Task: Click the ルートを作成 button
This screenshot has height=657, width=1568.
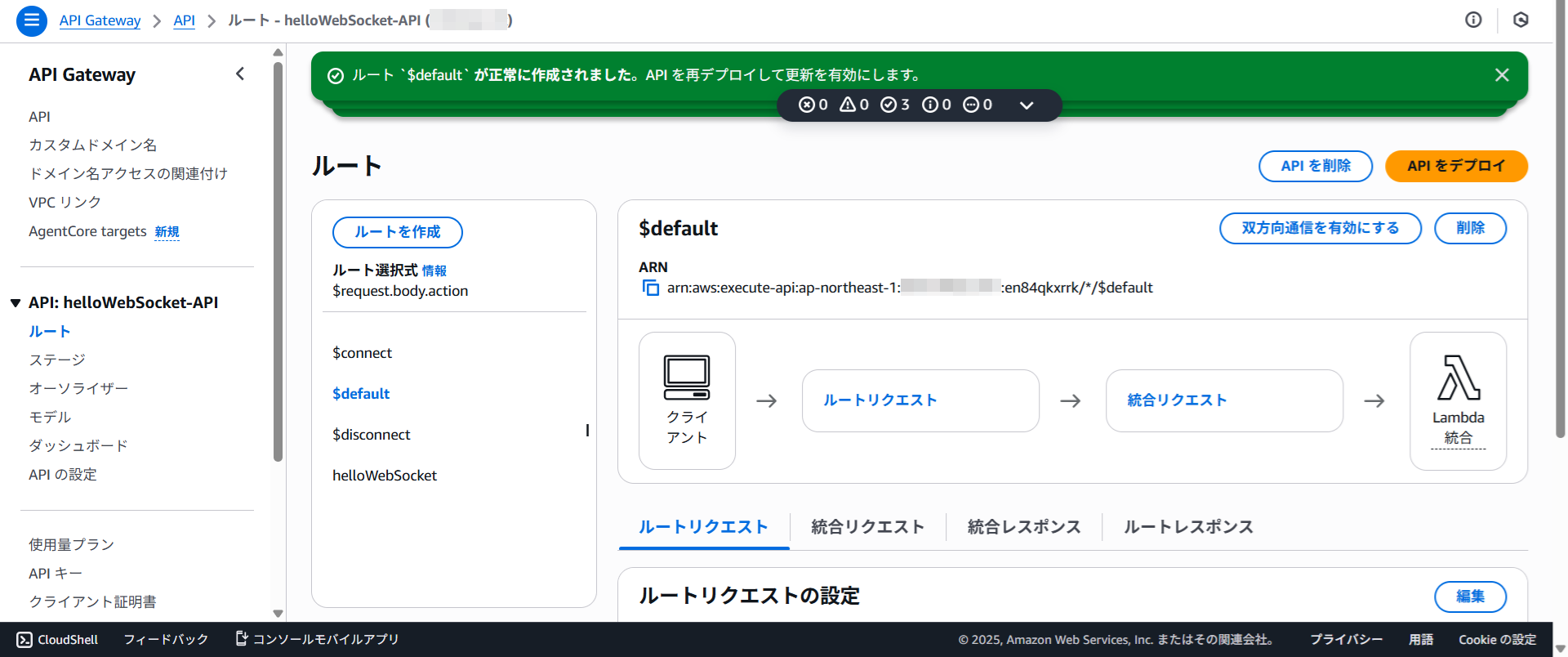Action: (397, 232)
